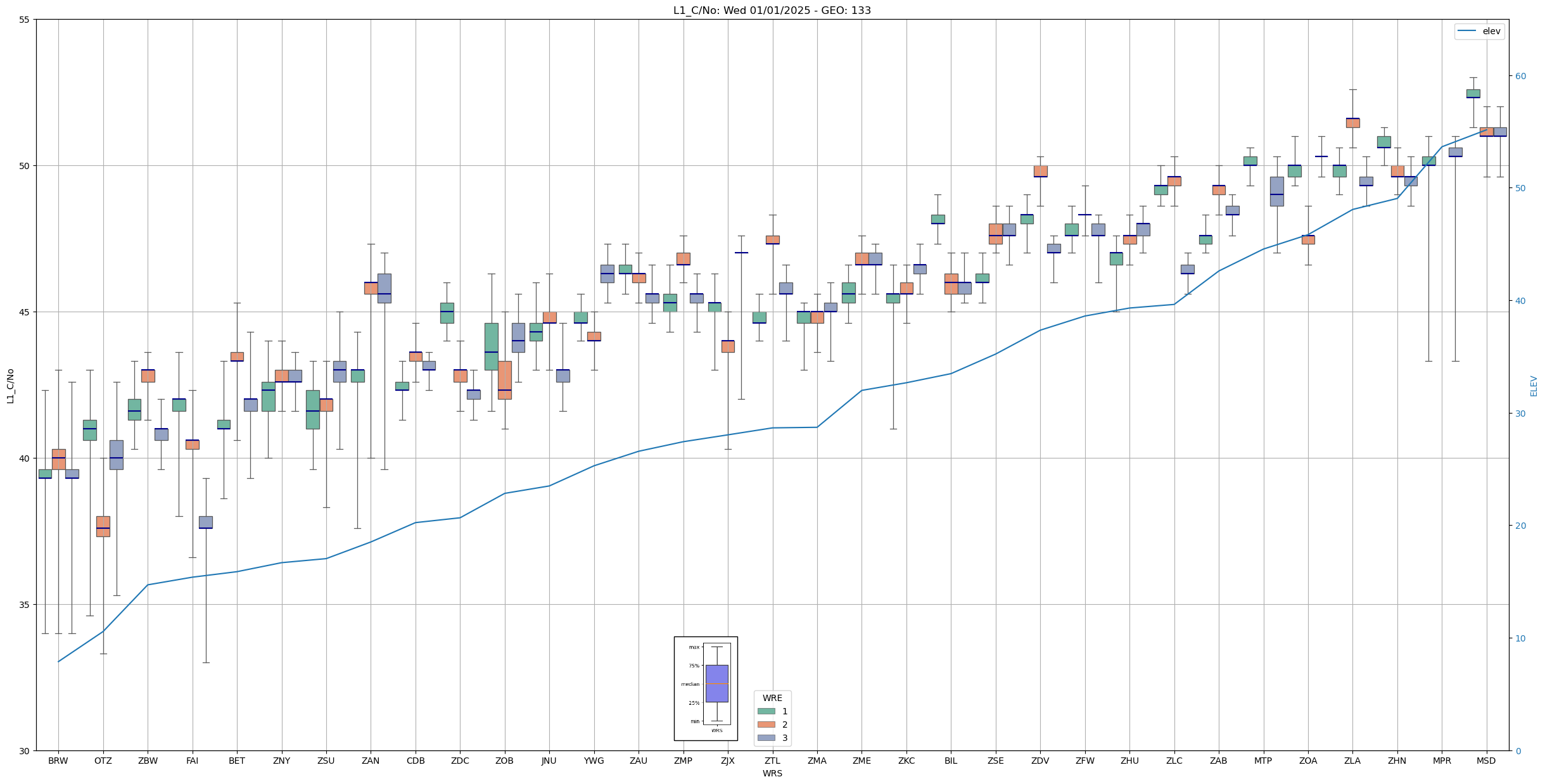Viewport: 1545px width, 784px height.
Task: Click the blue-gray WRE 3 legend swatch
Action: [766, 738]
